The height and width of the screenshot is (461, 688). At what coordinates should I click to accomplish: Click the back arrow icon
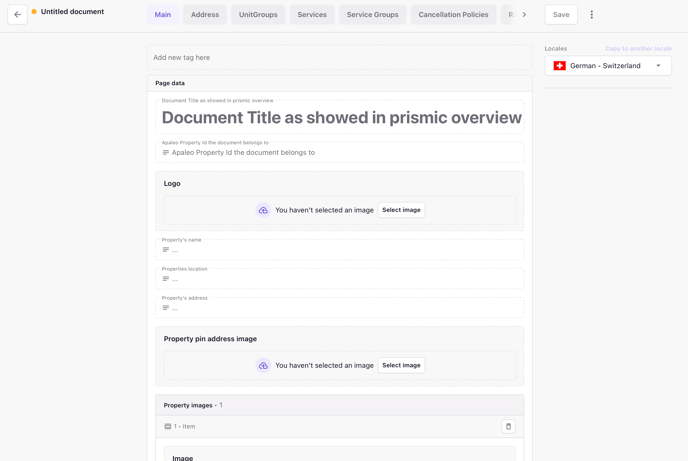coord(18,14)
